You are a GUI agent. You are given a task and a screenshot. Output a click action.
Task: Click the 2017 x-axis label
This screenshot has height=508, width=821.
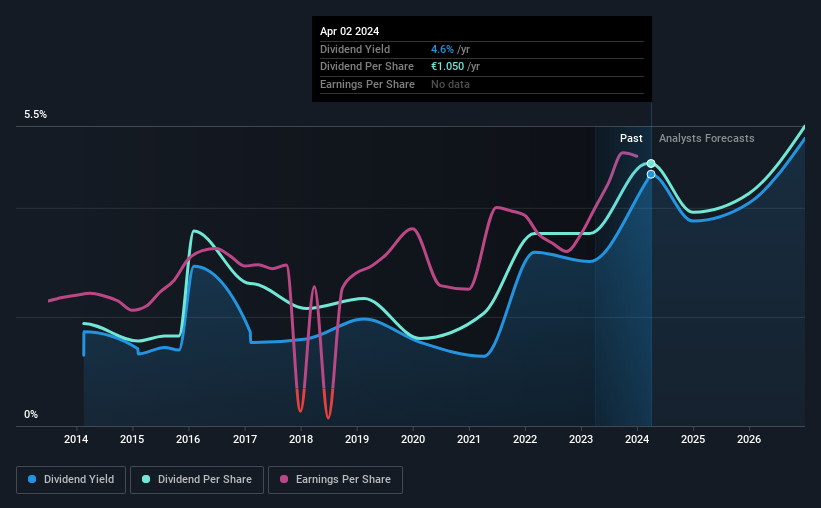pyautogui.click(x=245, y=439)
